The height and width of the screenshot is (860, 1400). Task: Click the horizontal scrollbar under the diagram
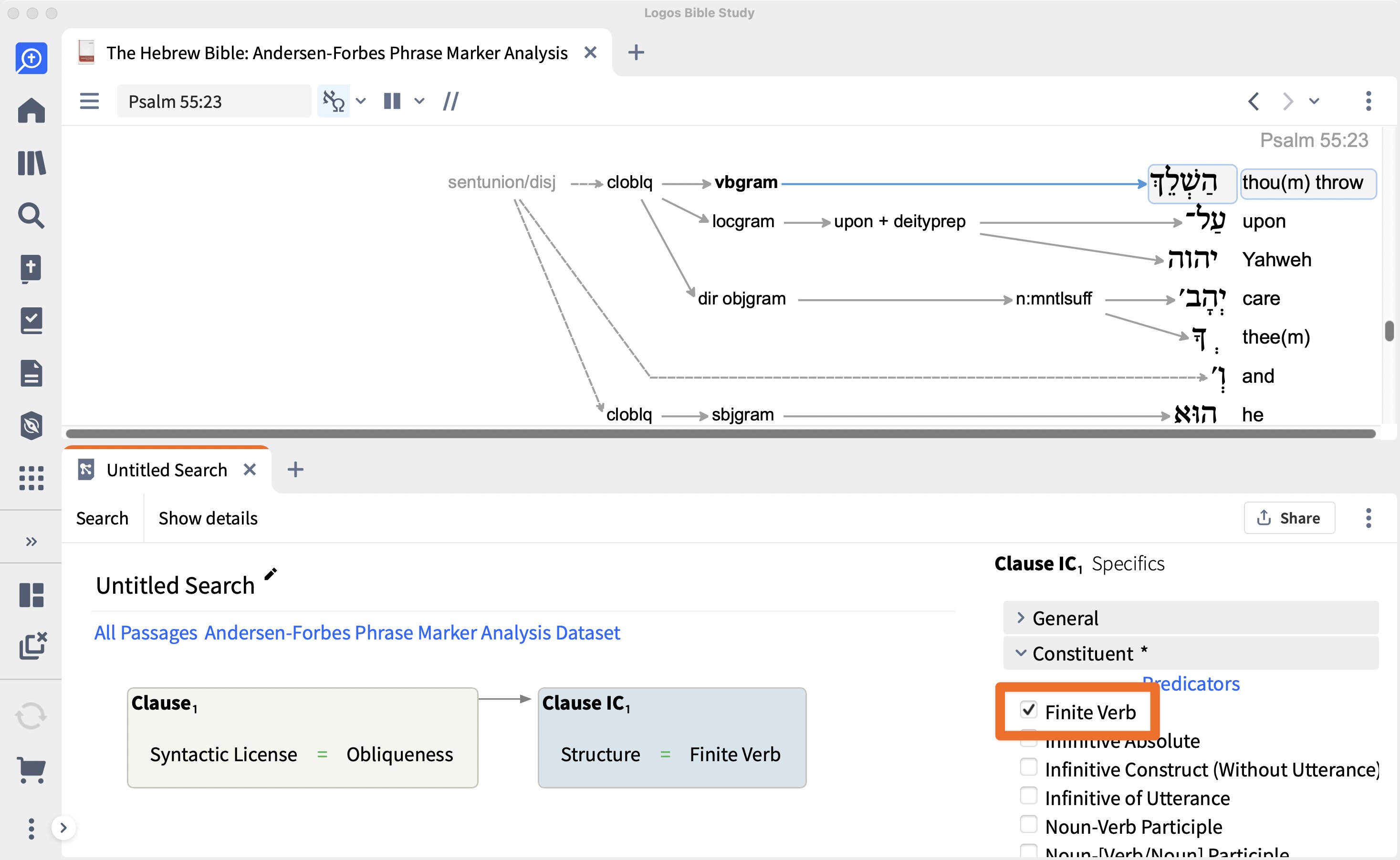pyautogui.click(x=721, y=433)
